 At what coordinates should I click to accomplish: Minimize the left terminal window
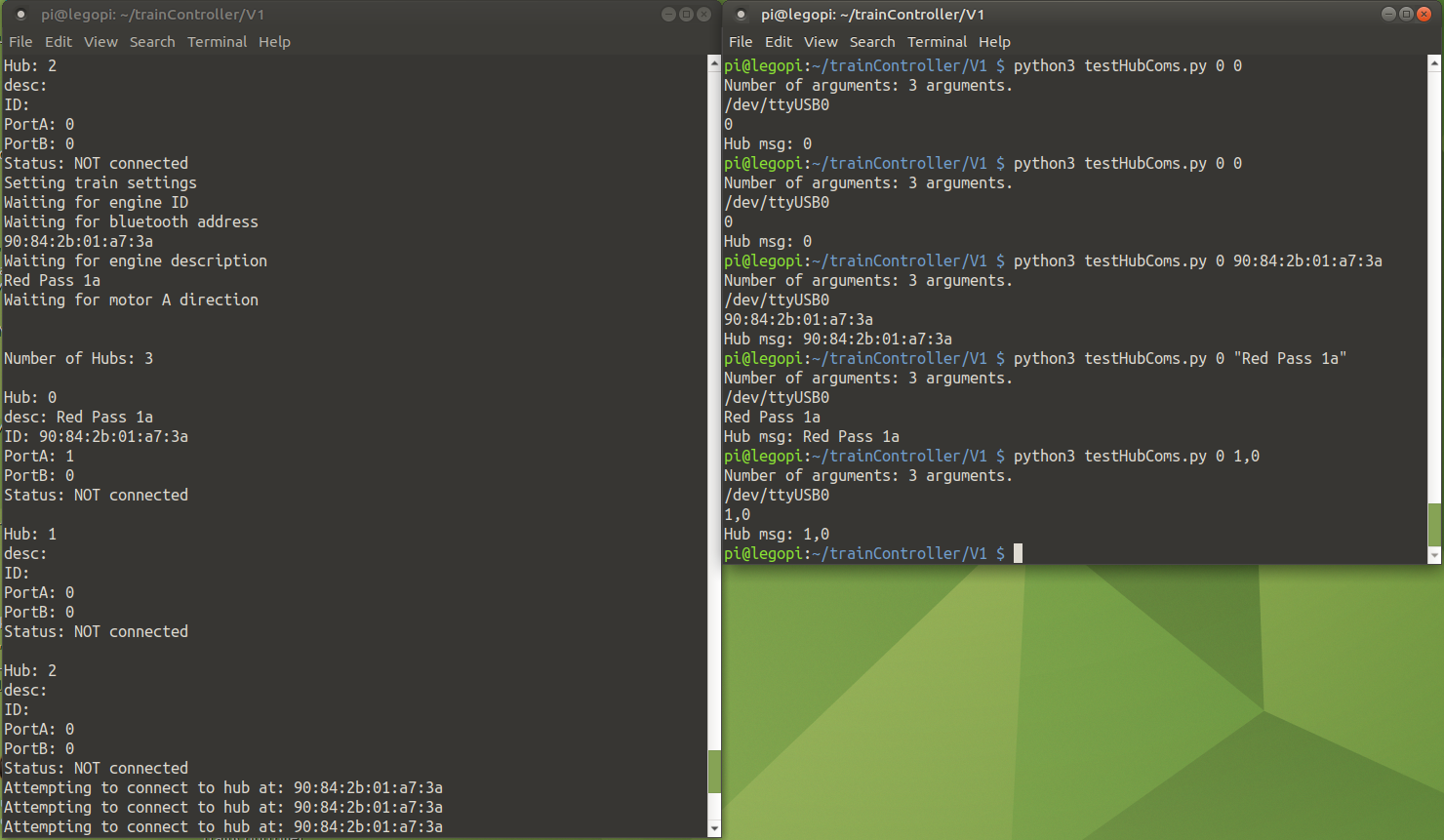click(668, 14)
